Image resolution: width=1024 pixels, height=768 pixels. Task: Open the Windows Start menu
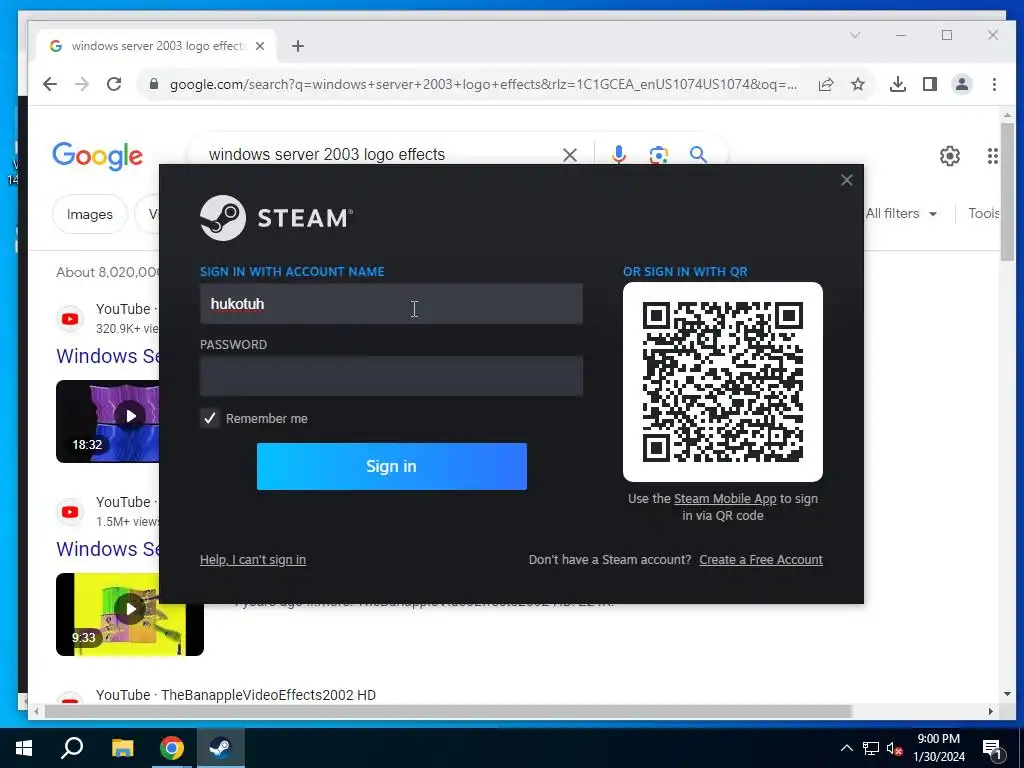pos(24,748)
